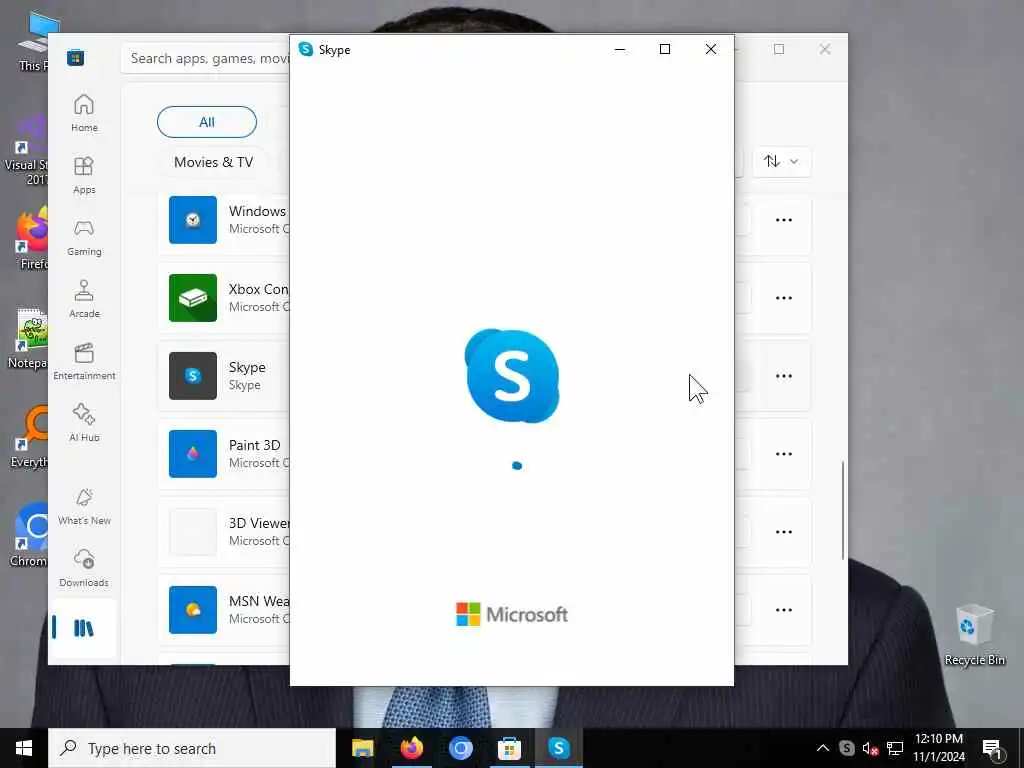Open the Windows Start menu

pos(24,748)
